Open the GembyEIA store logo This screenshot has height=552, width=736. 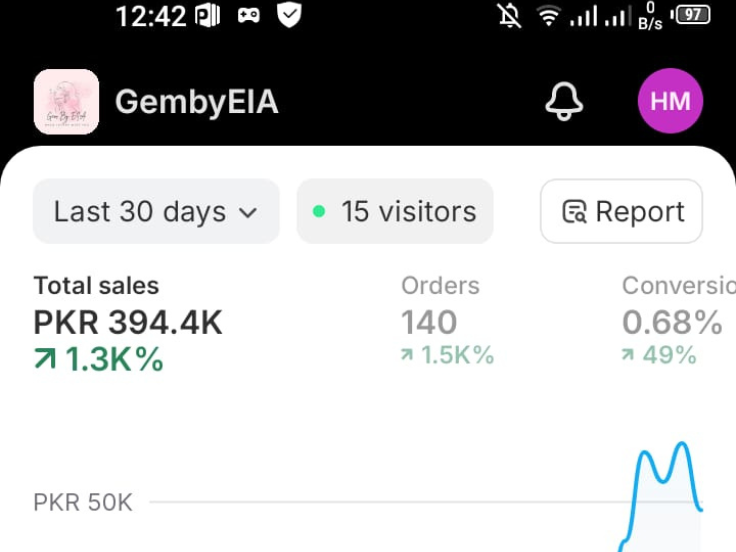point(66,101)
